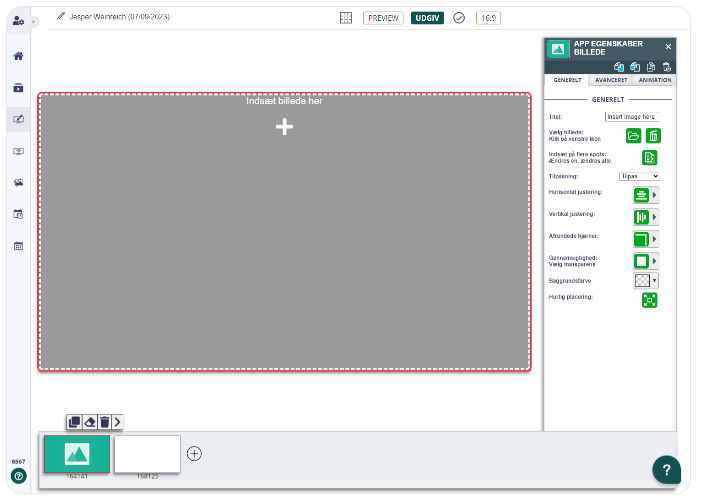Click the UDGIV publish button
This screenshot has width=703, height=502.
tap(427, 18)
